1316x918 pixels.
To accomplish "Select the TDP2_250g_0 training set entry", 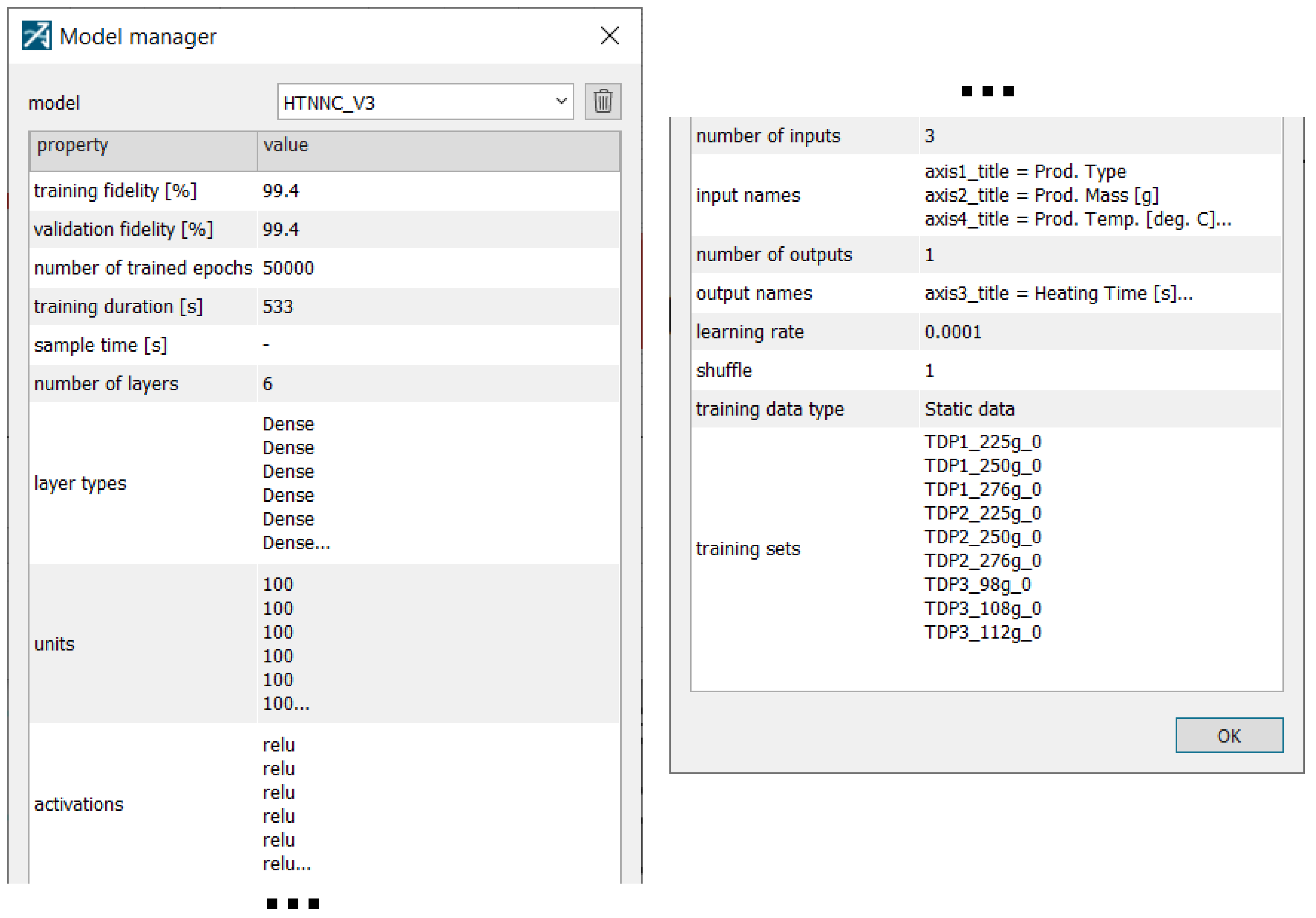I will pos(982,537).
